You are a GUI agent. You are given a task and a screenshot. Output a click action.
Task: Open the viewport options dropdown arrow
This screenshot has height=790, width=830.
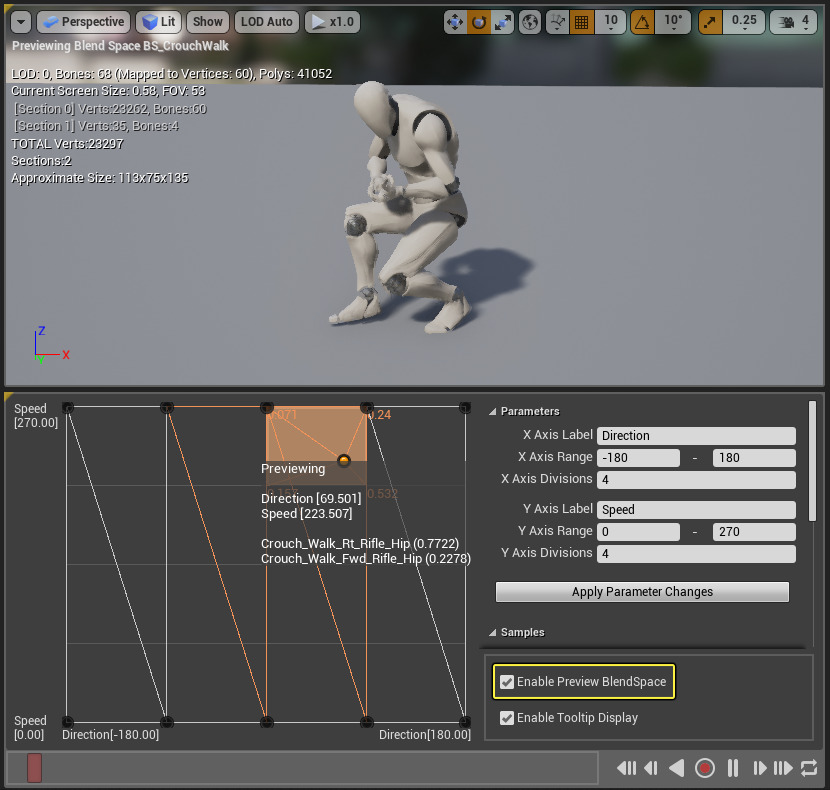(x=20, y=22)
